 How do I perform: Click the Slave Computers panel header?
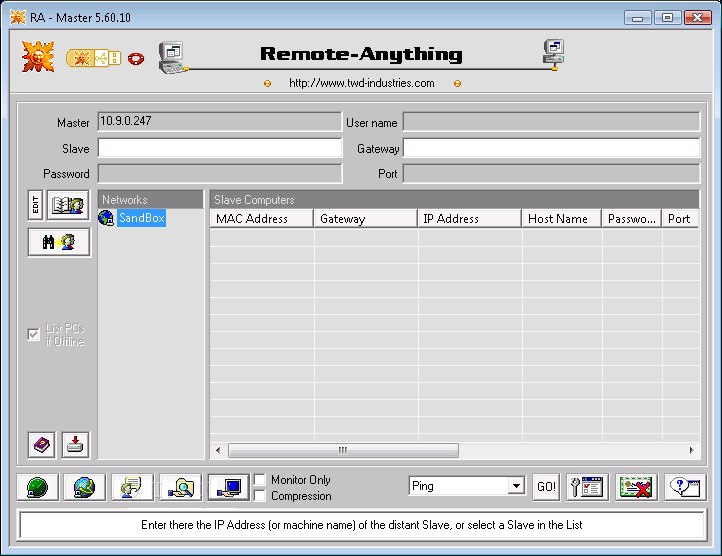click(x=454, y=199)
